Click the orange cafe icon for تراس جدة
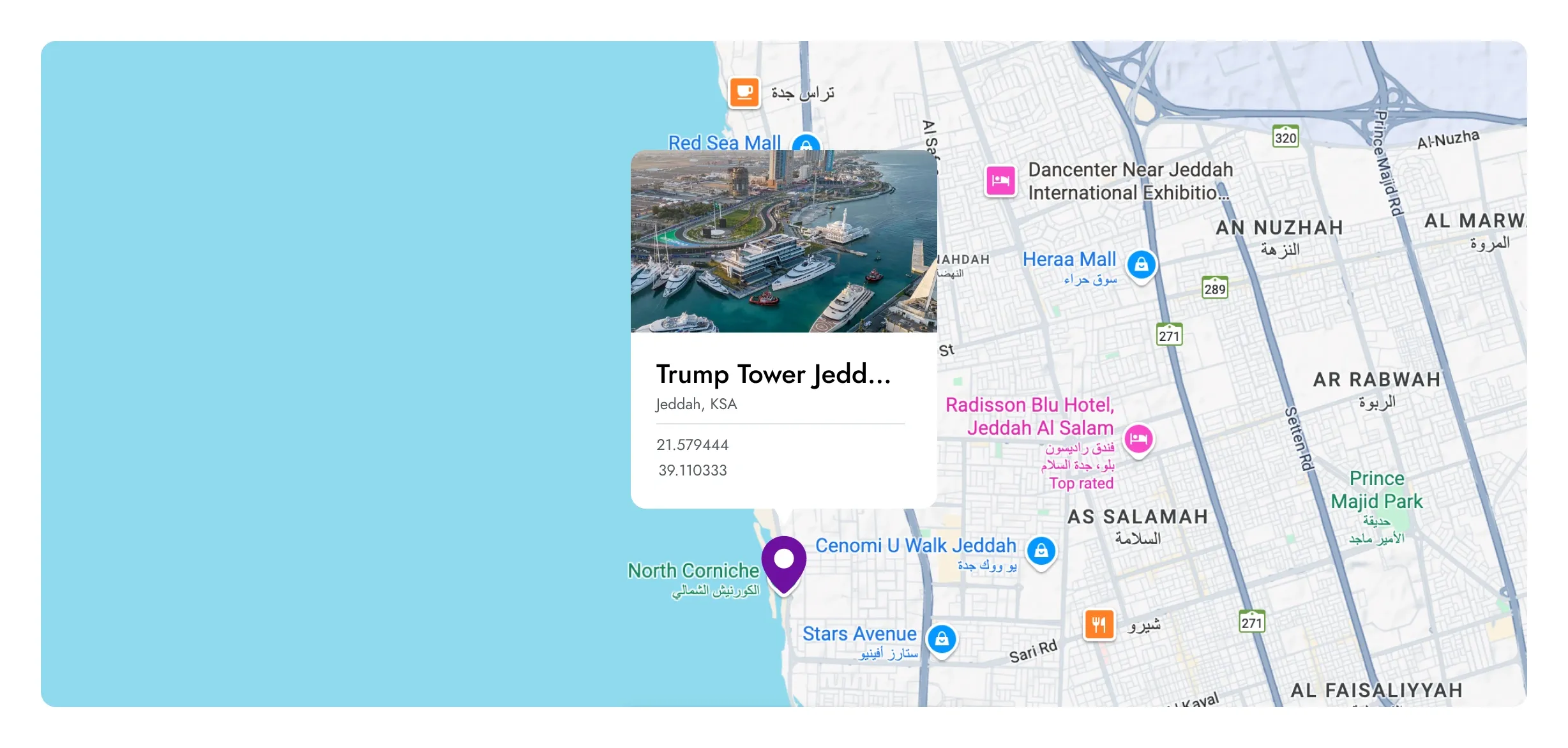This screenshot has width=1568, height=748. point(744,93)
